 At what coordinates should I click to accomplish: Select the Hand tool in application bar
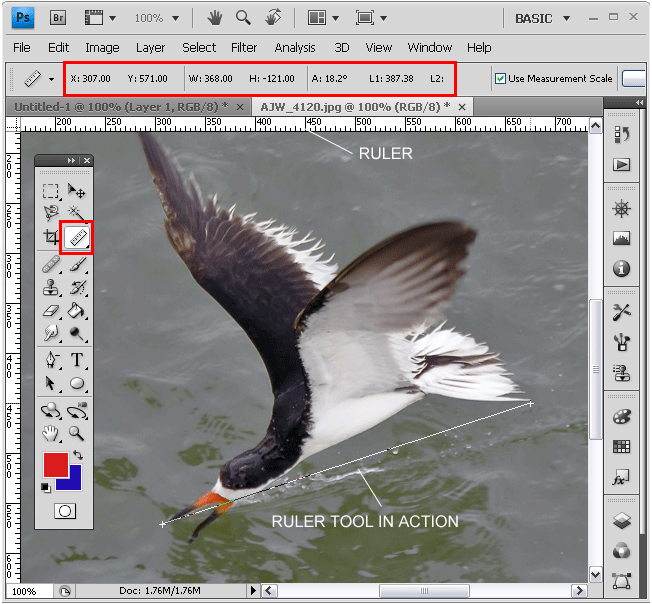pyautogui.click(x=215, y=18)
